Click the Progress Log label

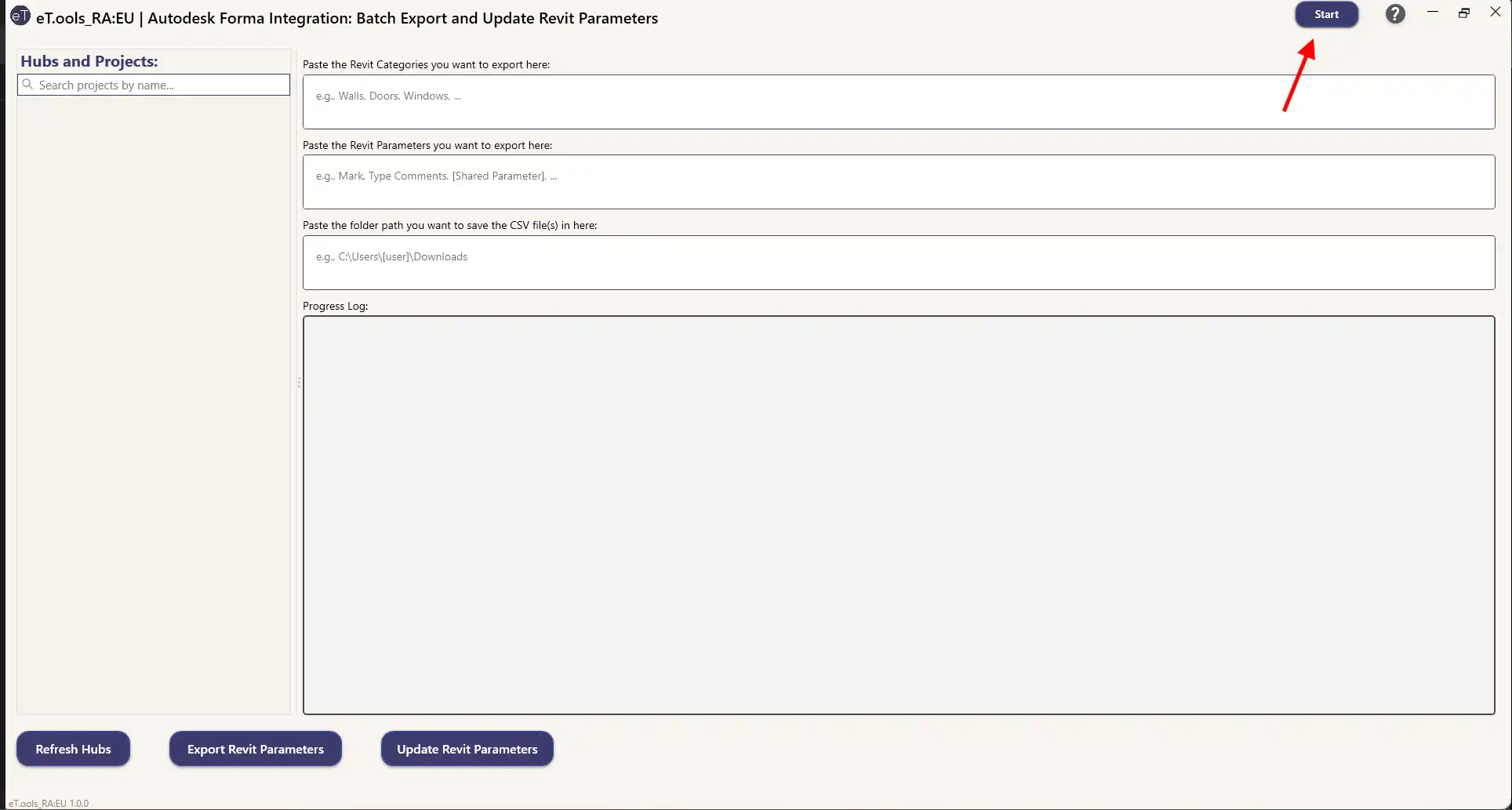335,306
